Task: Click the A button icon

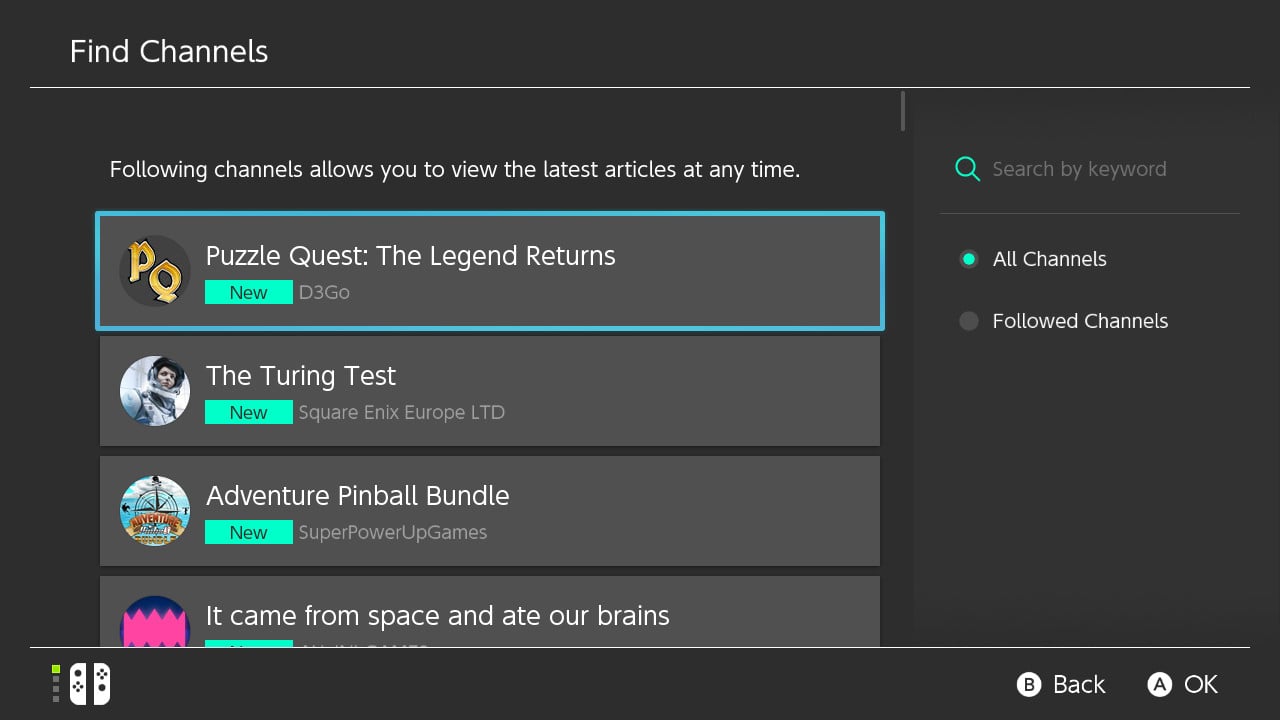Action: point(1159,685)
